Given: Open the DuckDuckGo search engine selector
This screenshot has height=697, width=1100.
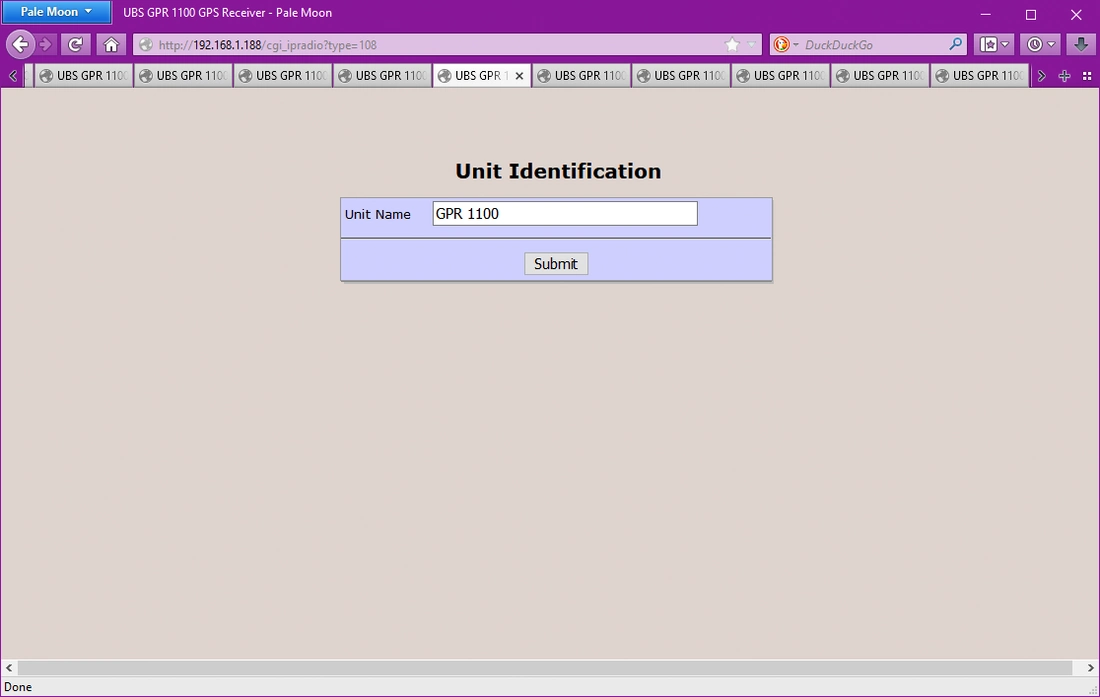Looking at the screenshot, I should (x=785, y=45).
